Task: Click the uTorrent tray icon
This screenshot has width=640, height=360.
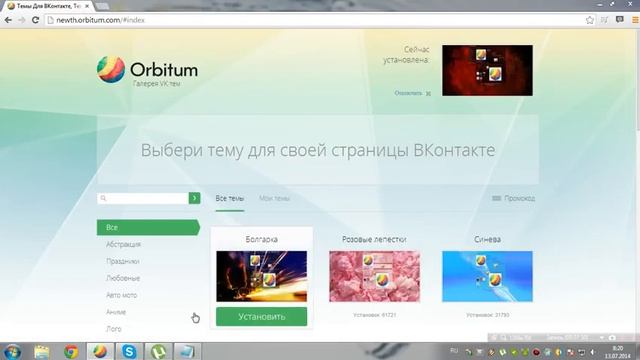Action: tap(502, 352)
